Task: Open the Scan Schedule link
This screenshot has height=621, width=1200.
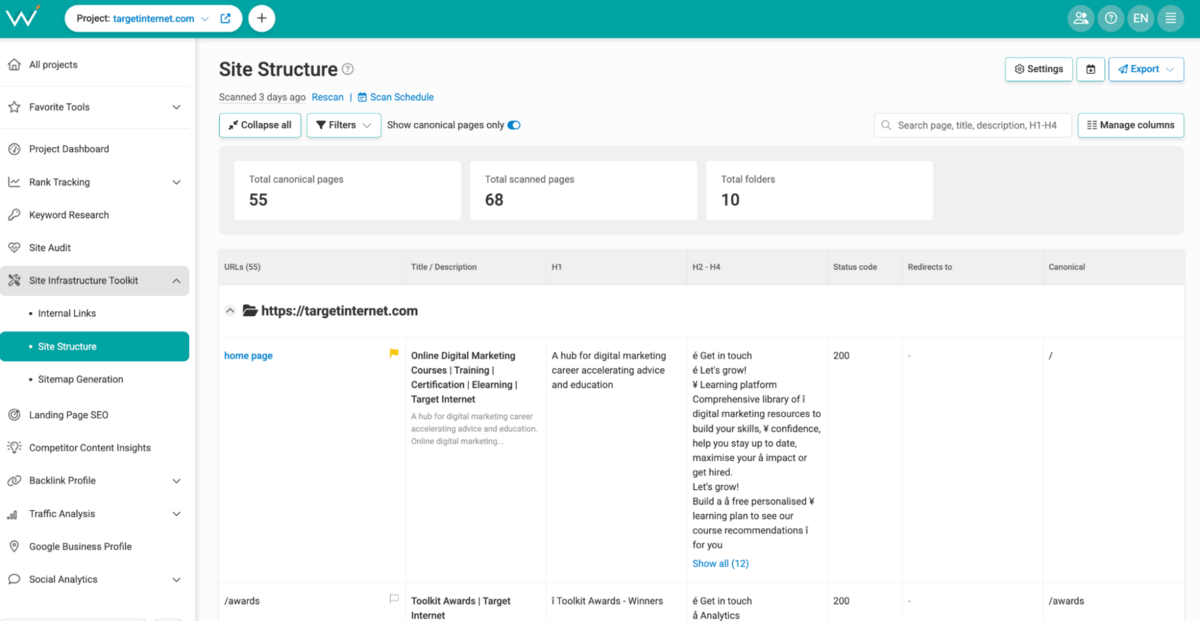Action: point(396,97)
